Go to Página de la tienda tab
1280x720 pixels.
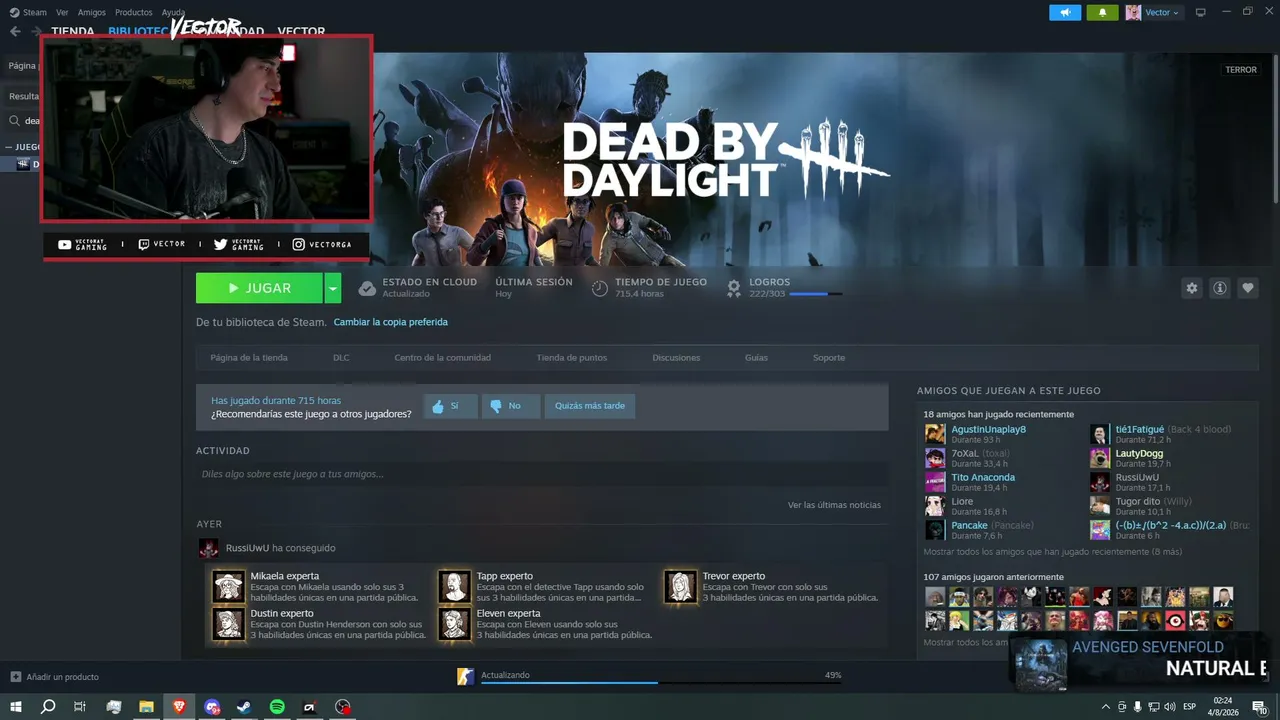(x=249, y=358)
